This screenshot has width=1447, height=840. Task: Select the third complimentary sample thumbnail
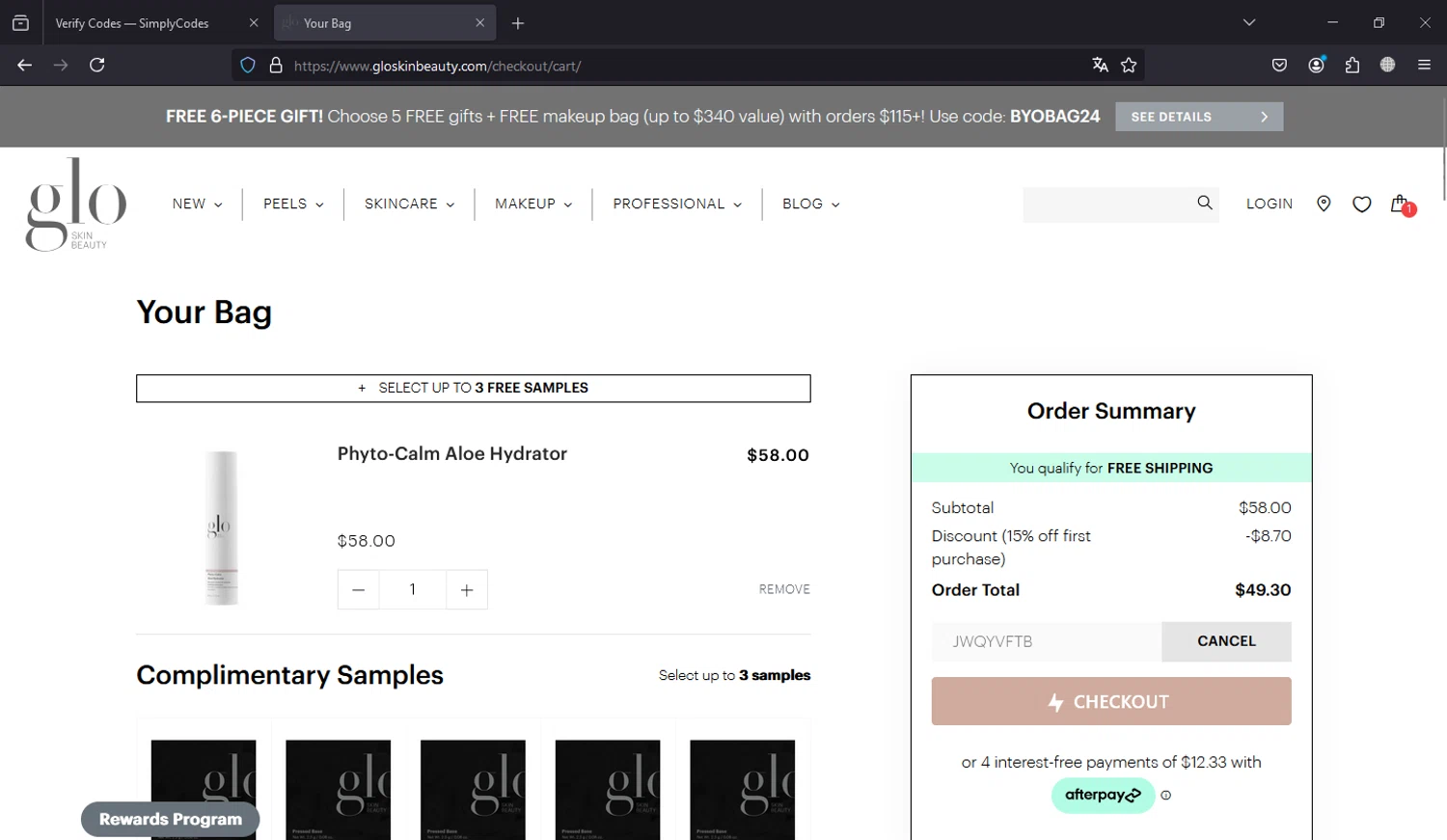473,790
